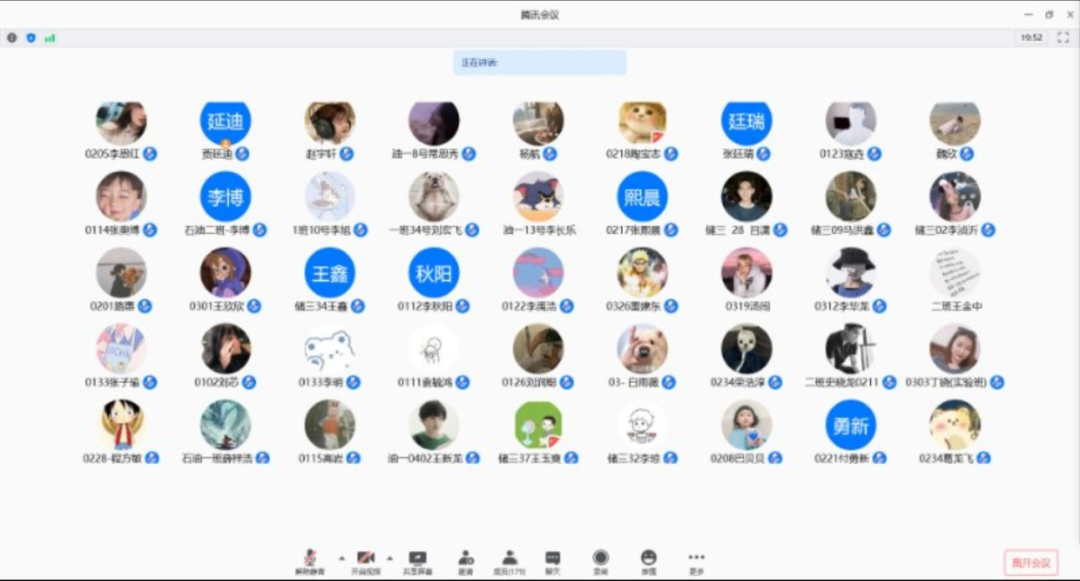Select participant 勇新 blue avatar

point(850,426)
